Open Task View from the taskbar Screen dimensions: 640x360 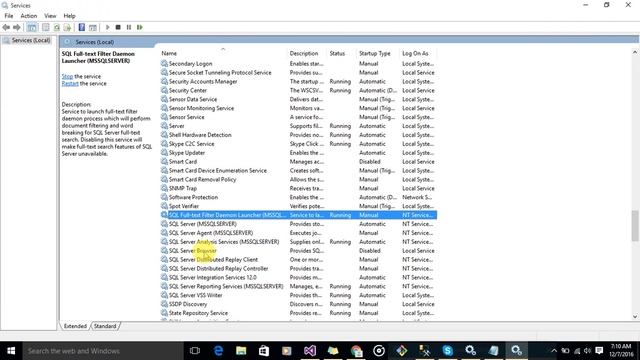[x=195, y=351]
